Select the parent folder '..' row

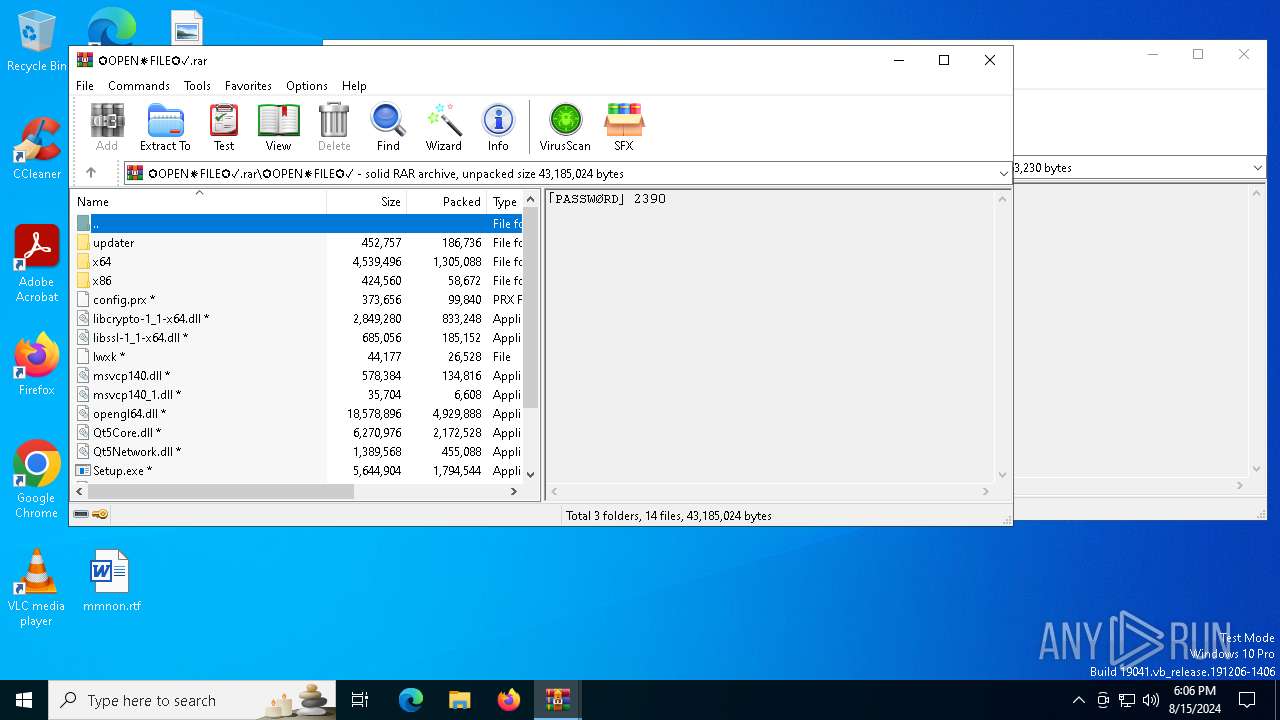(x=298, y=224)
